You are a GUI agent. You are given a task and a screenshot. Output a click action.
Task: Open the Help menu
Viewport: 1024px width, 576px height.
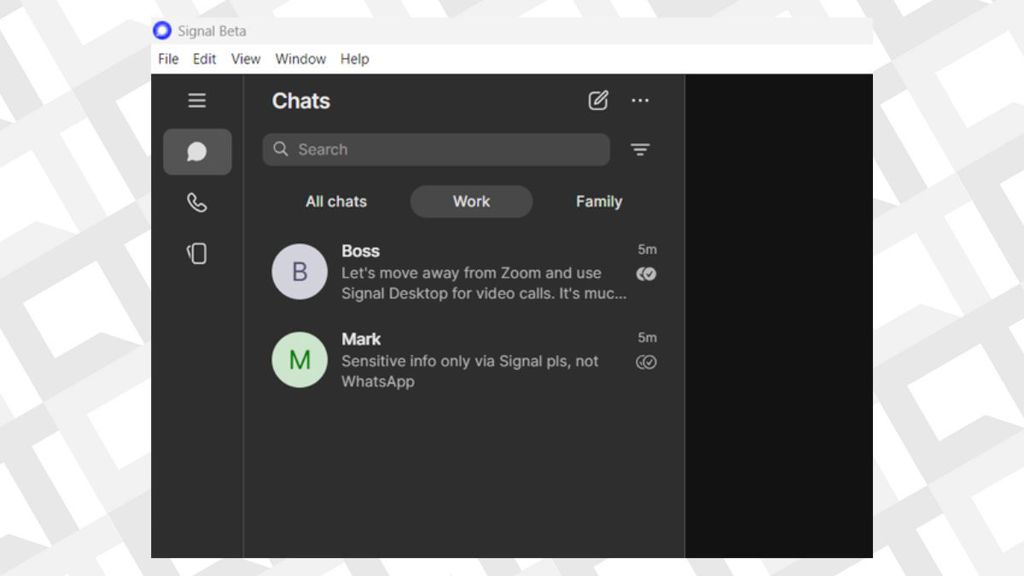coord(354,59)
